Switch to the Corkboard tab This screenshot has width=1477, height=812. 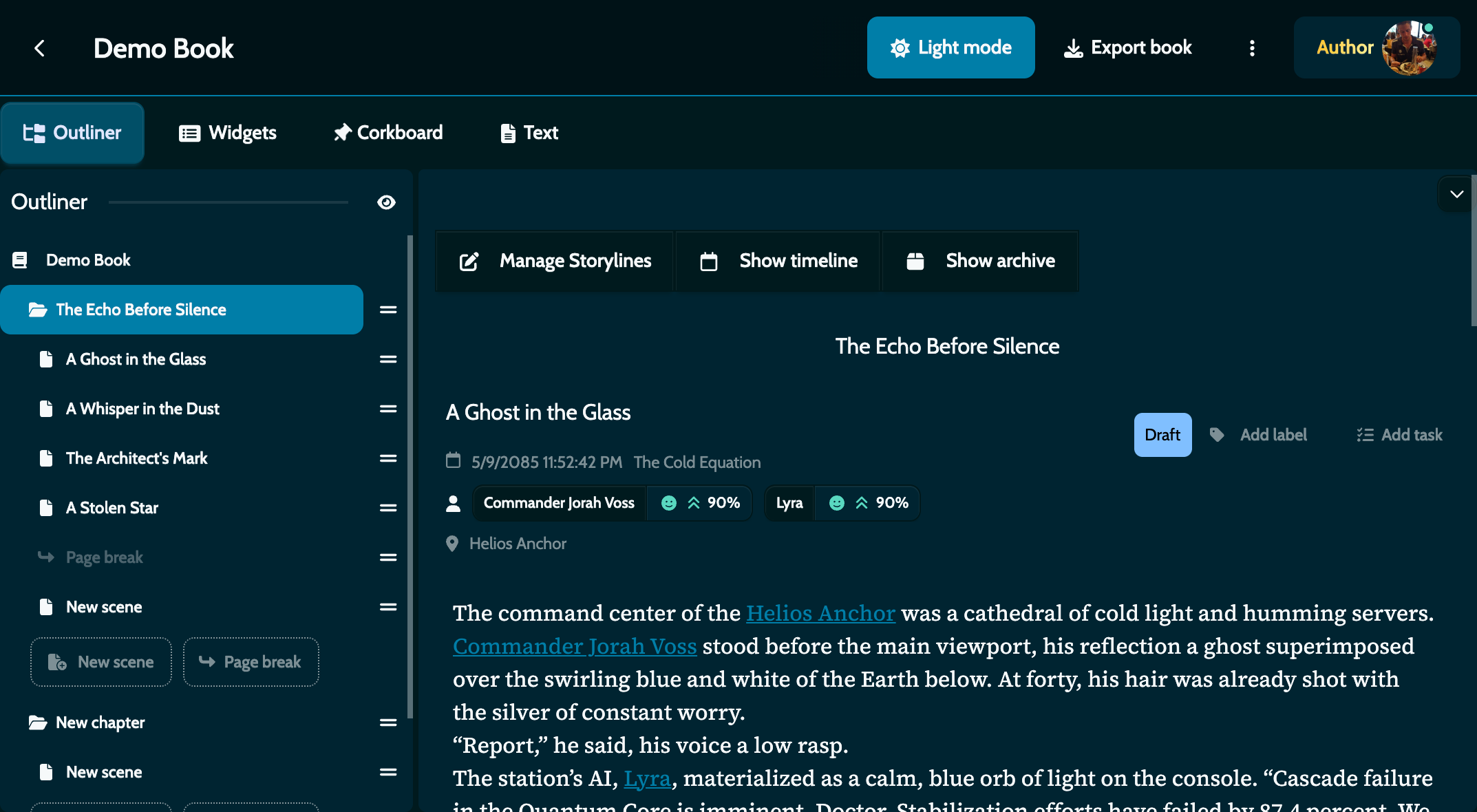[387, 132]
